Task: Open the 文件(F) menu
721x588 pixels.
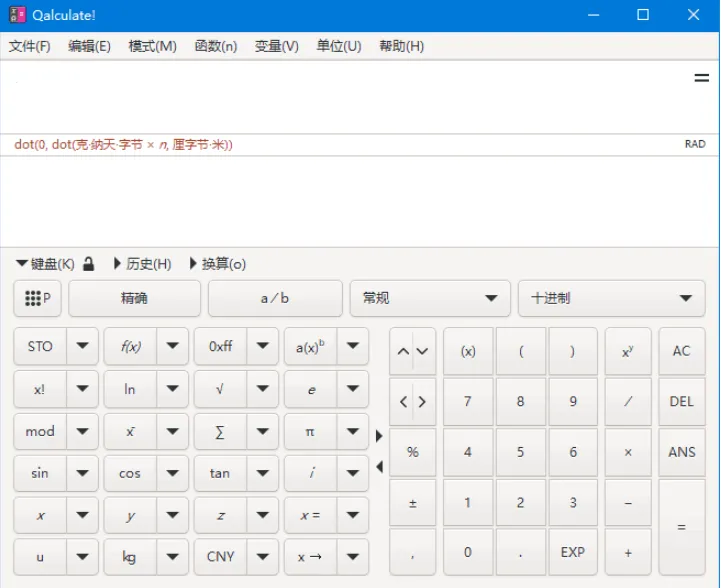Action: click(x=29, y=46)
